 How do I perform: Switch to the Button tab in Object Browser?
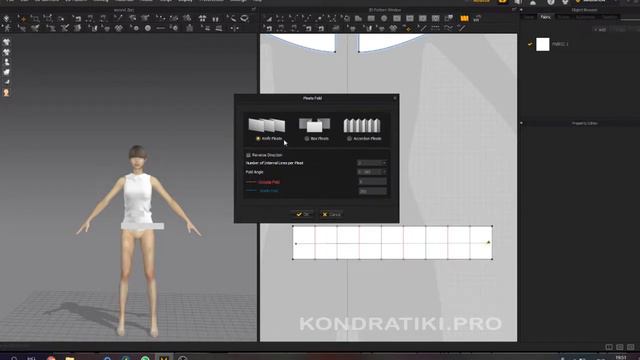click(564, 17)
